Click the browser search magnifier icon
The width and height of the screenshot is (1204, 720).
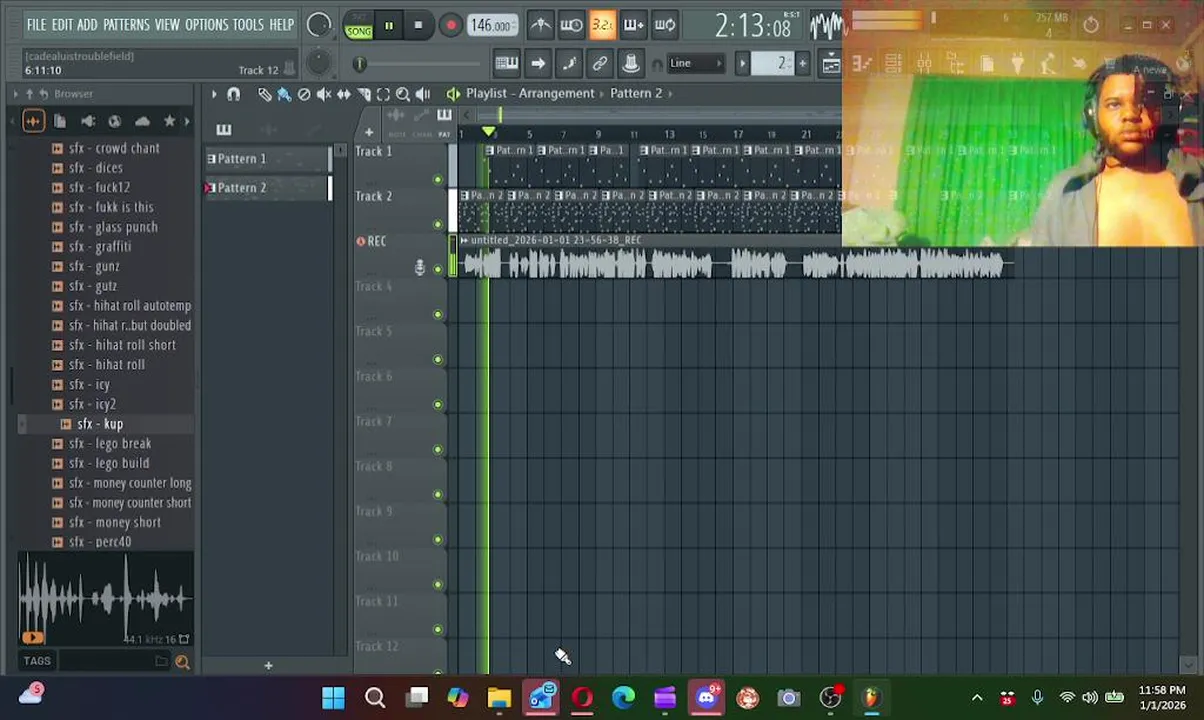pos(183,661)
